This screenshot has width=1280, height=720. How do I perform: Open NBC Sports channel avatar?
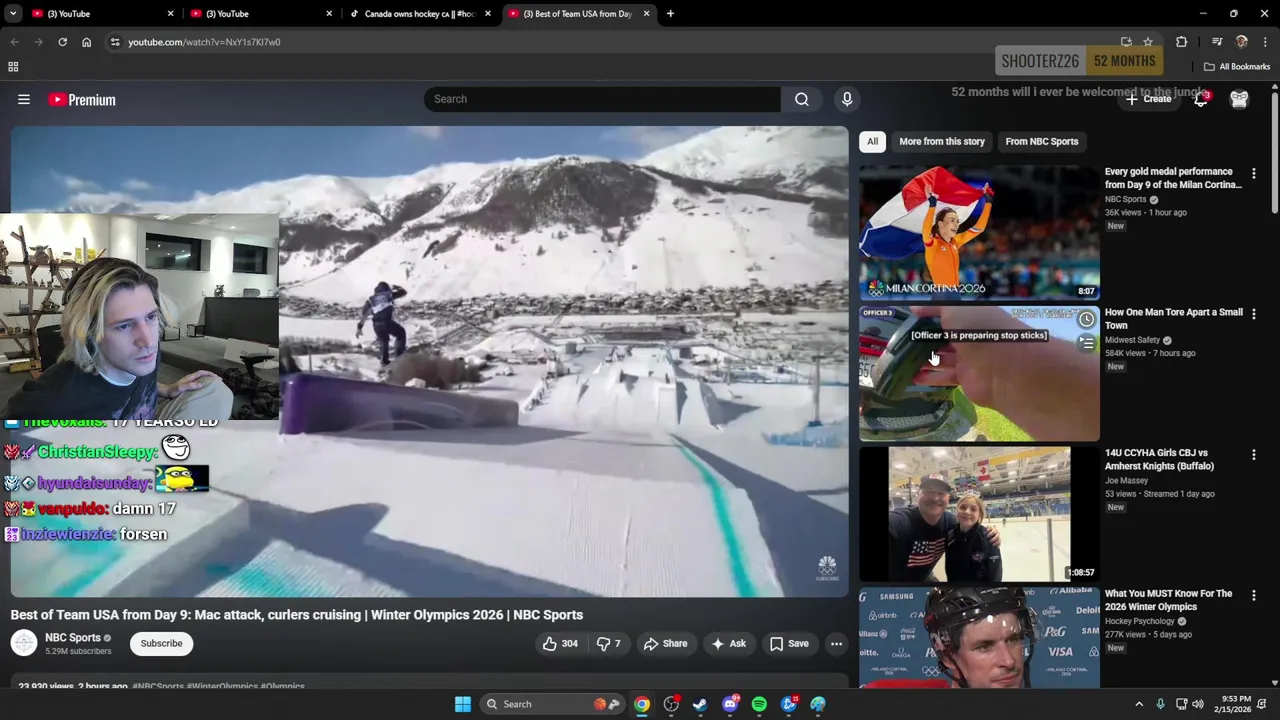(24, 643)
